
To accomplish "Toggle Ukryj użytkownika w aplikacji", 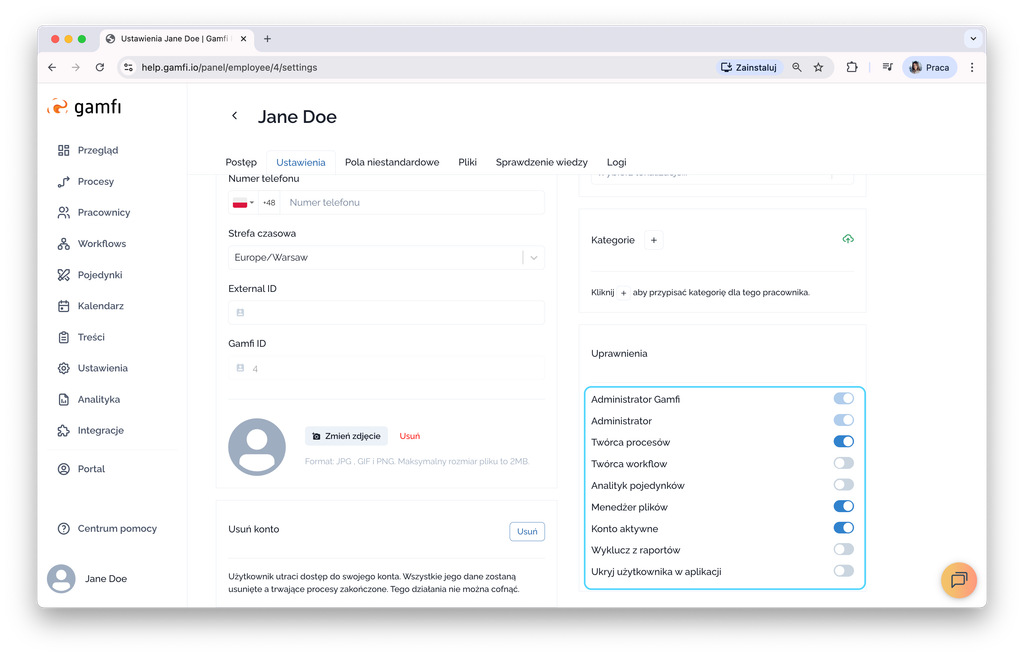I will [x=843, y=571].
